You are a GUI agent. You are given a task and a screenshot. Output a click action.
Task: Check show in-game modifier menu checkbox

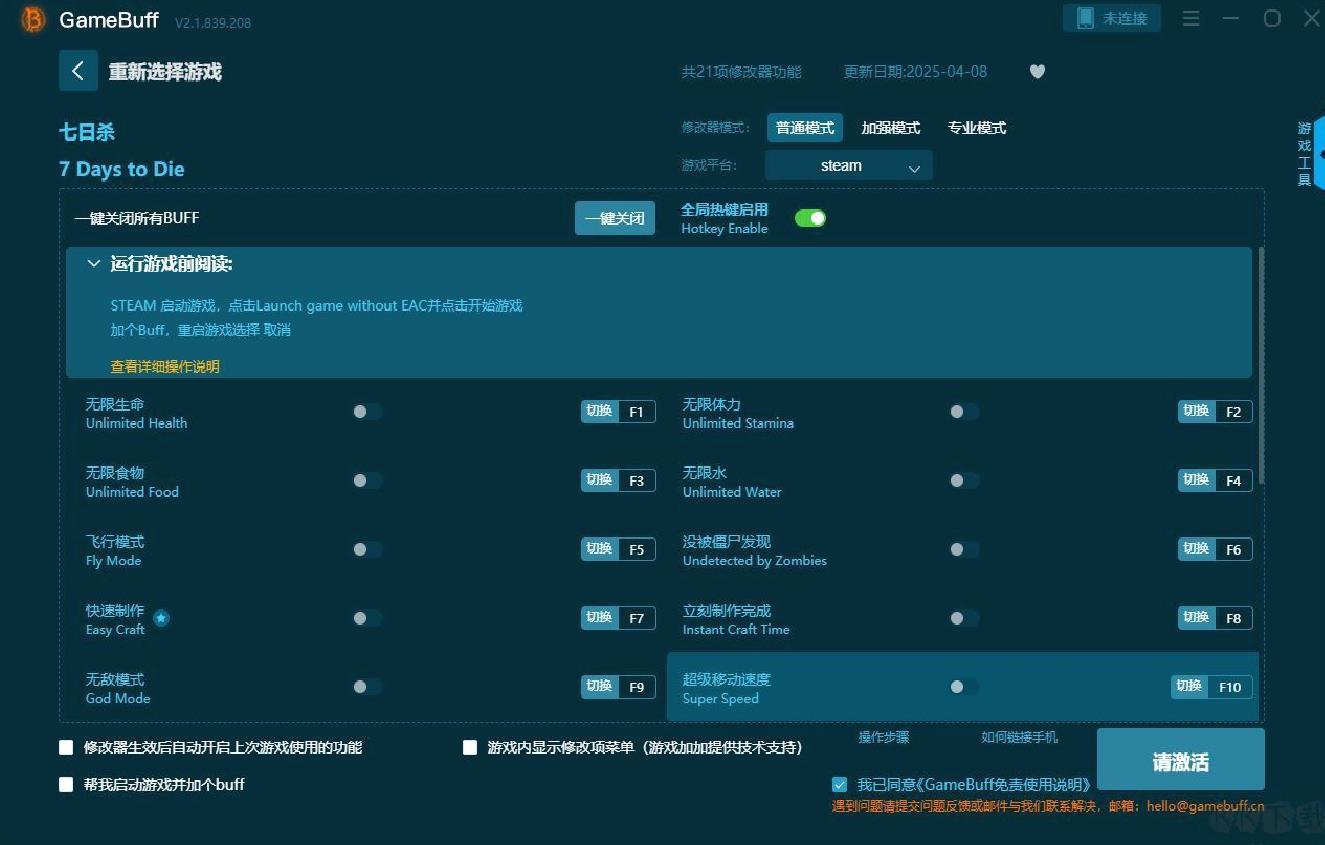(470, 747)
